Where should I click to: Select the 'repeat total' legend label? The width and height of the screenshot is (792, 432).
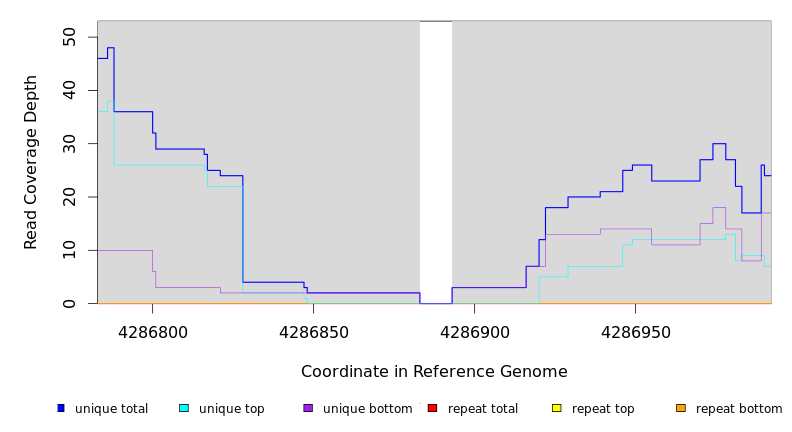tap(483, 409)
